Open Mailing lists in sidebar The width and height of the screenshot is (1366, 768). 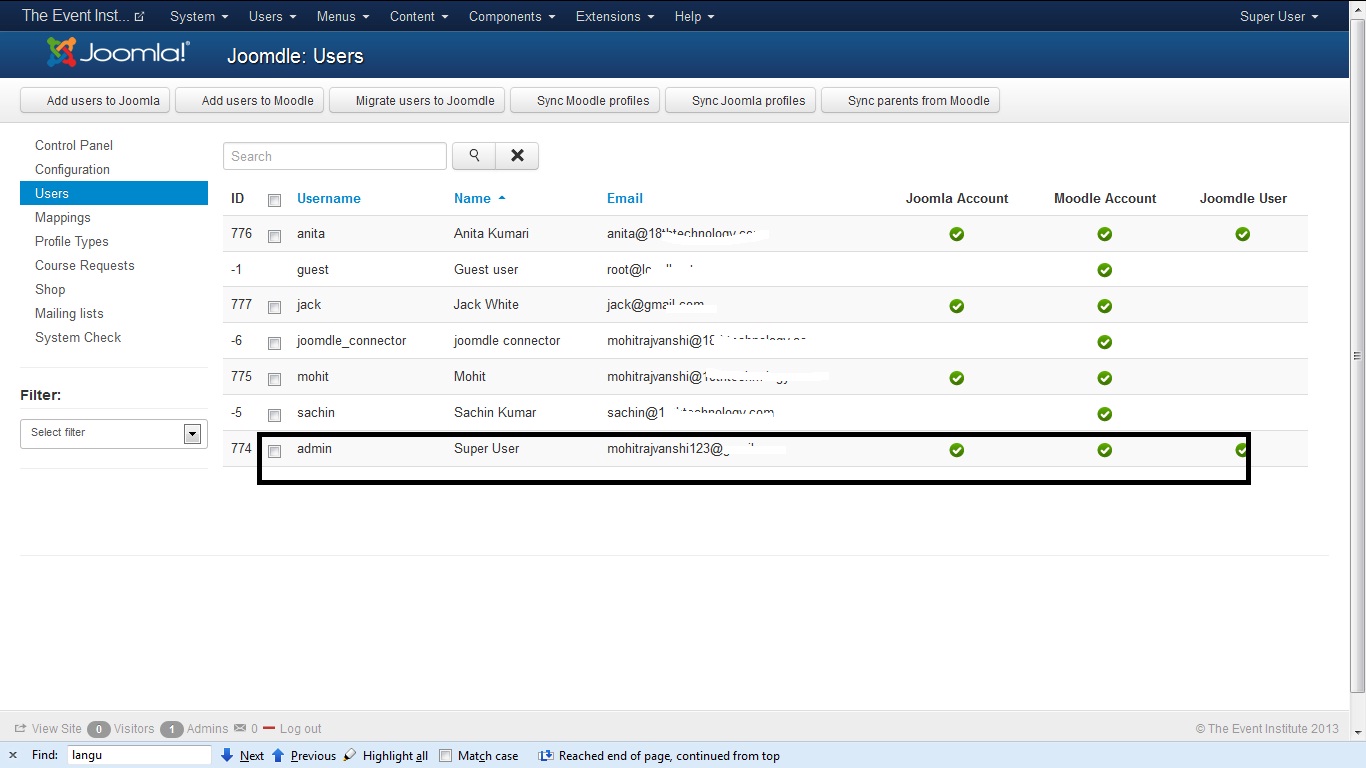[x=69, y=313]
